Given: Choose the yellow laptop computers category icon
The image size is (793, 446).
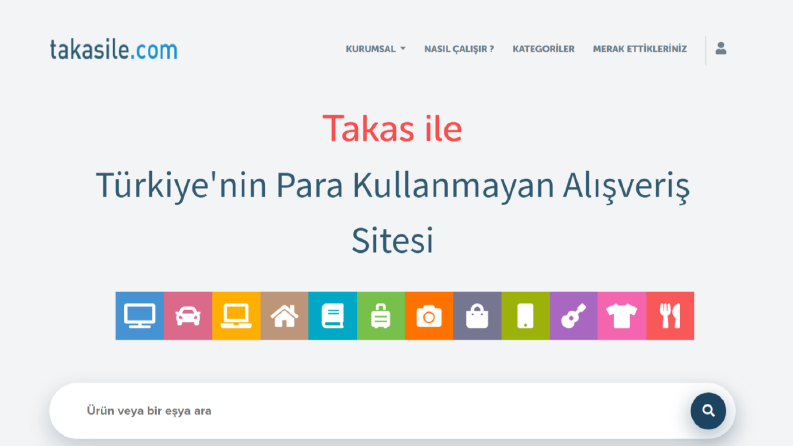Looking at the screenshot, I should 236,316.
